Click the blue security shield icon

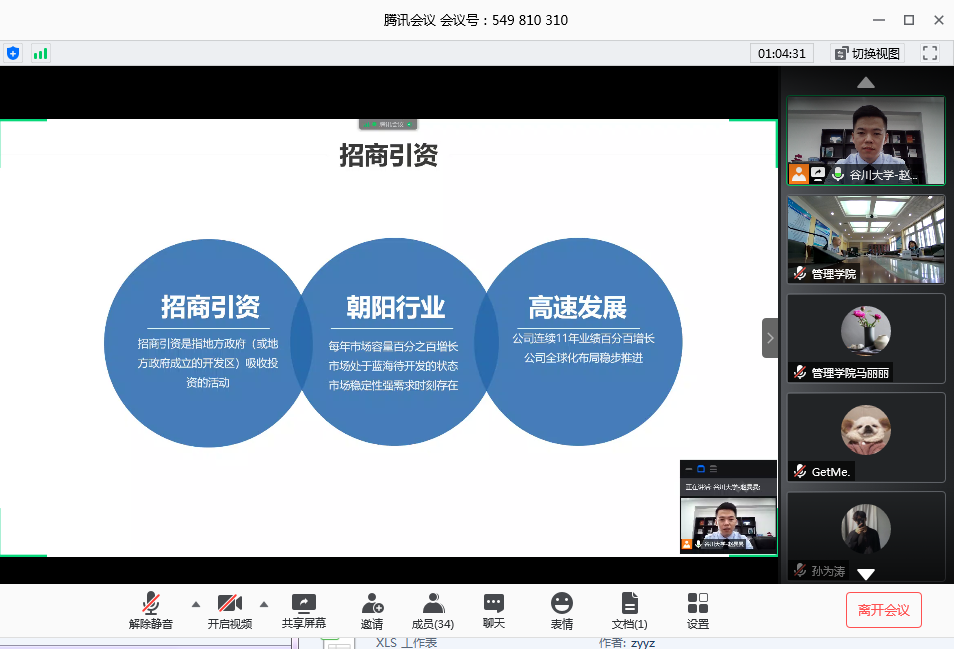(x=13, y=53)
